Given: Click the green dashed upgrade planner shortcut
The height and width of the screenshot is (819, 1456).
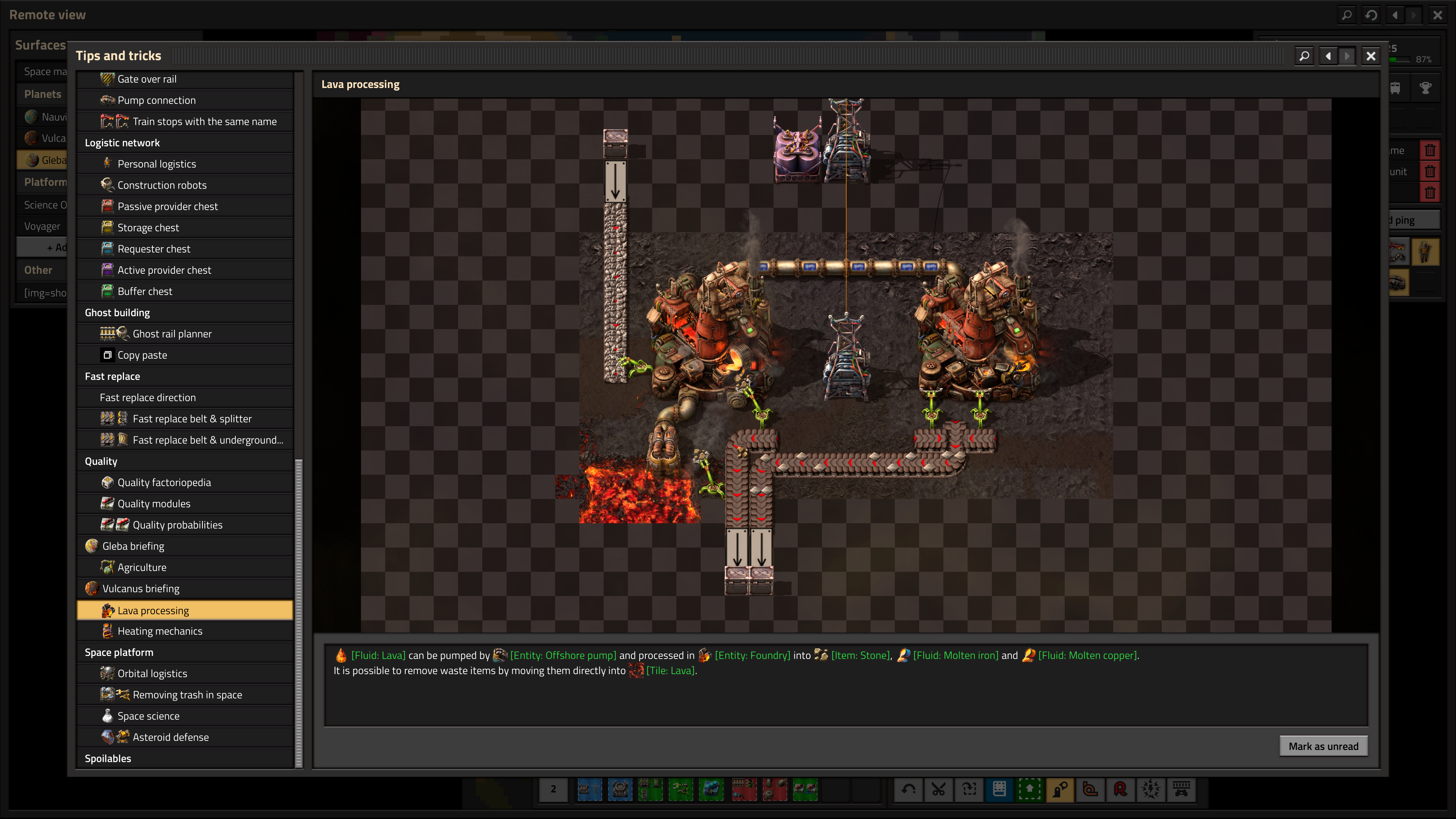Looking at the screenshot, I should tap(1030, 789).
